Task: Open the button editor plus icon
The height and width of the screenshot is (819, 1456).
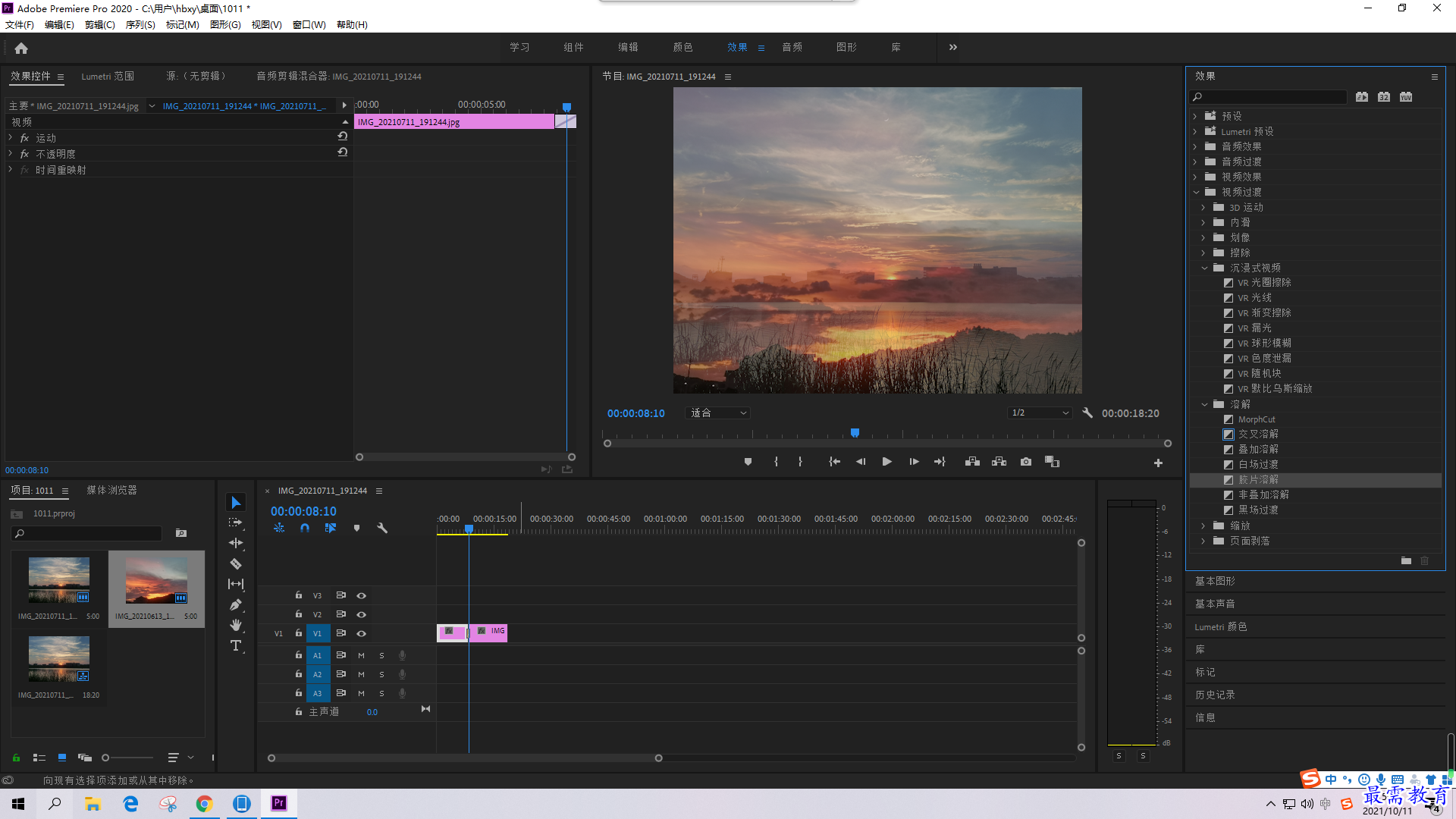Action: 1158,463
